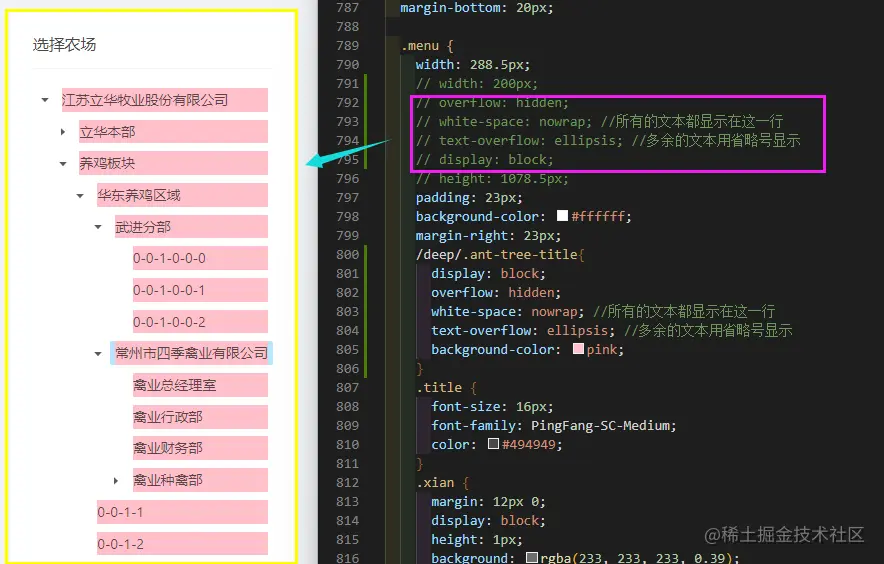
Task: Collapse the 武进分部 tree node
Action: coord(98,227)
